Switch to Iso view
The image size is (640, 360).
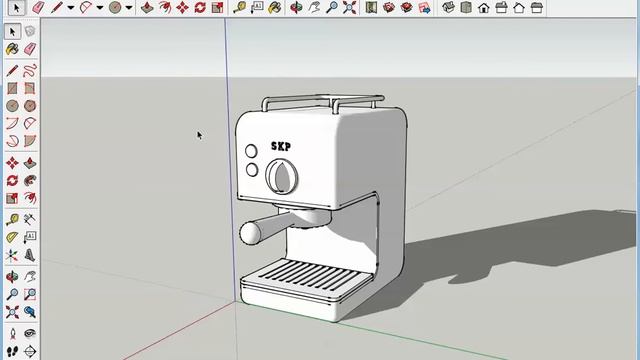(x=449, y=7)
